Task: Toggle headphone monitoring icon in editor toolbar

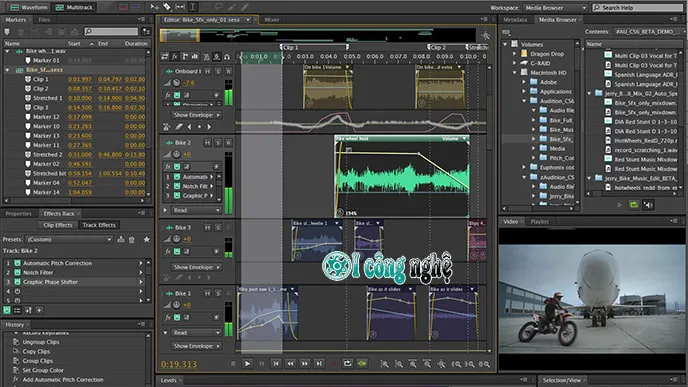Action: pos(227,57)
